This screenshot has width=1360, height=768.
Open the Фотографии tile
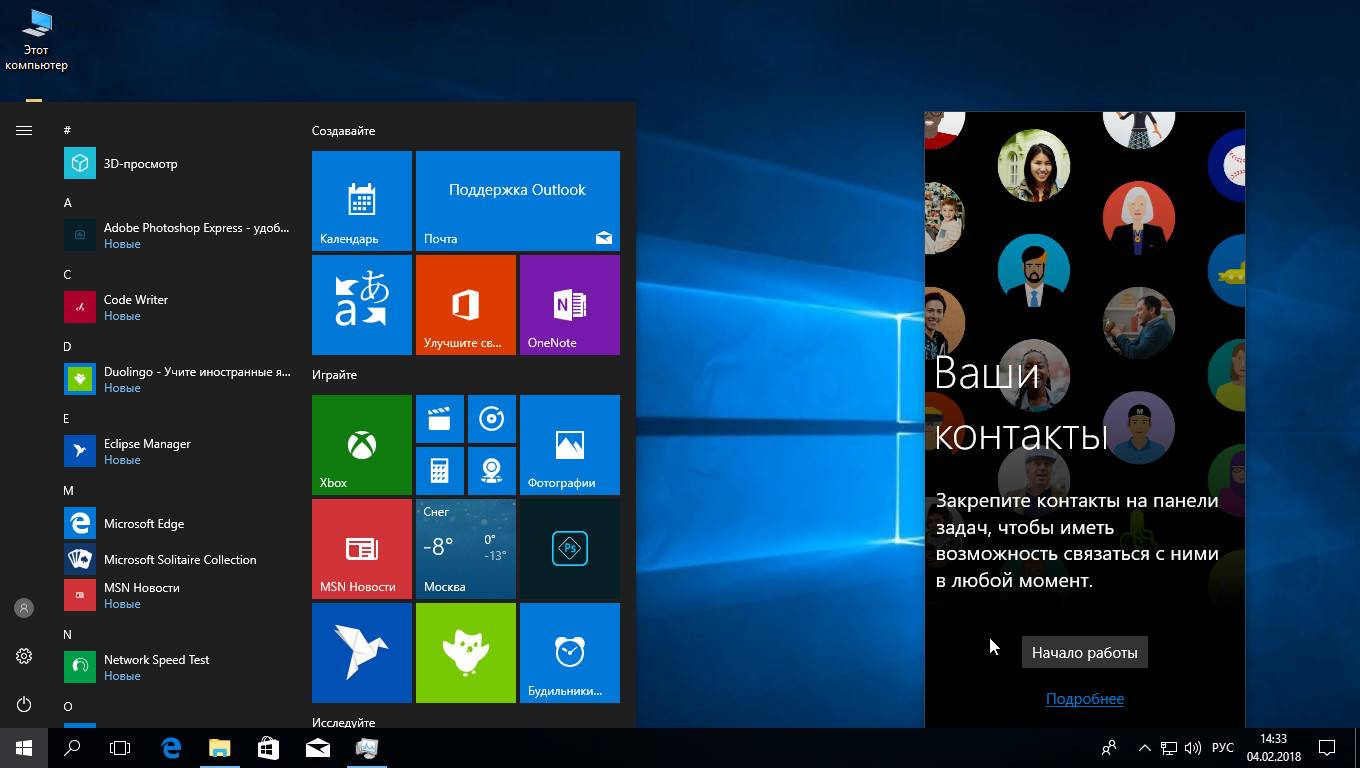click(570, 445)
